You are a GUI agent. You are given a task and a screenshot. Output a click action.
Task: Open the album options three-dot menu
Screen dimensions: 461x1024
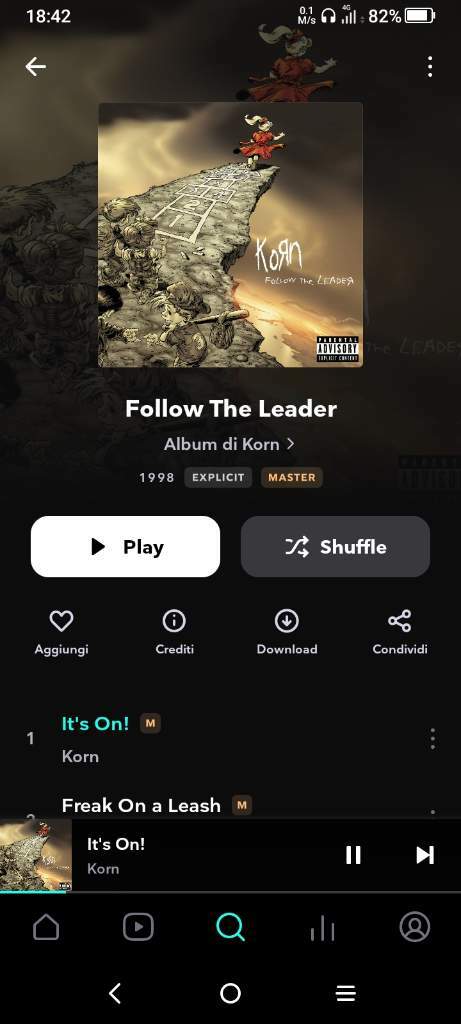(x=430, y=67)
